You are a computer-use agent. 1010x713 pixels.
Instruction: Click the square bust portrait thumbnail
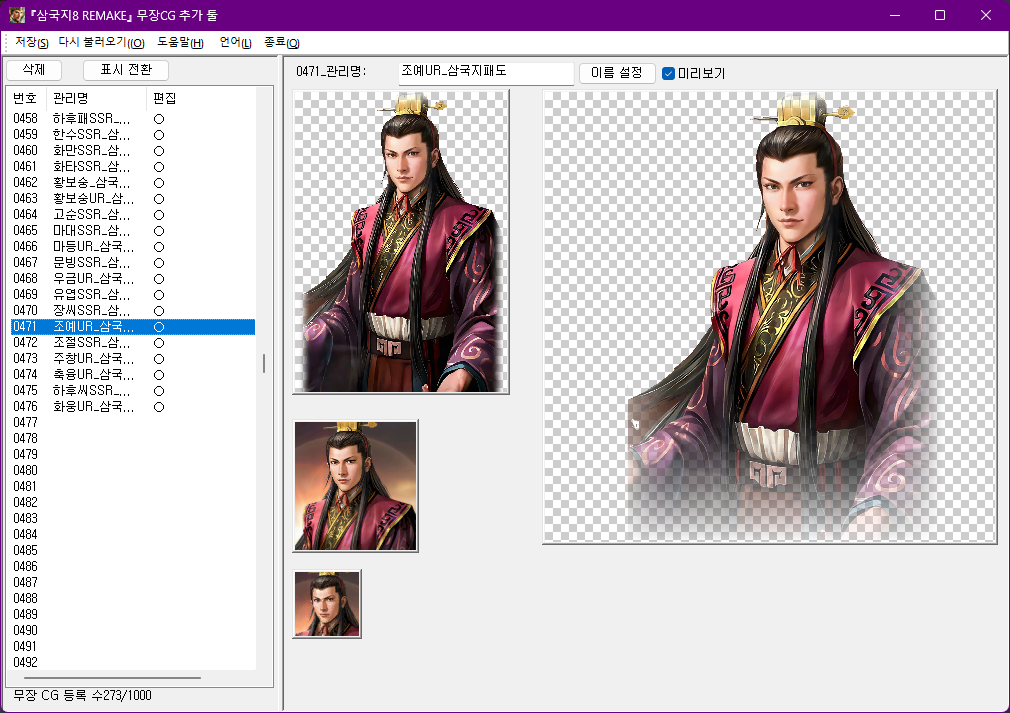pos(356,486)
